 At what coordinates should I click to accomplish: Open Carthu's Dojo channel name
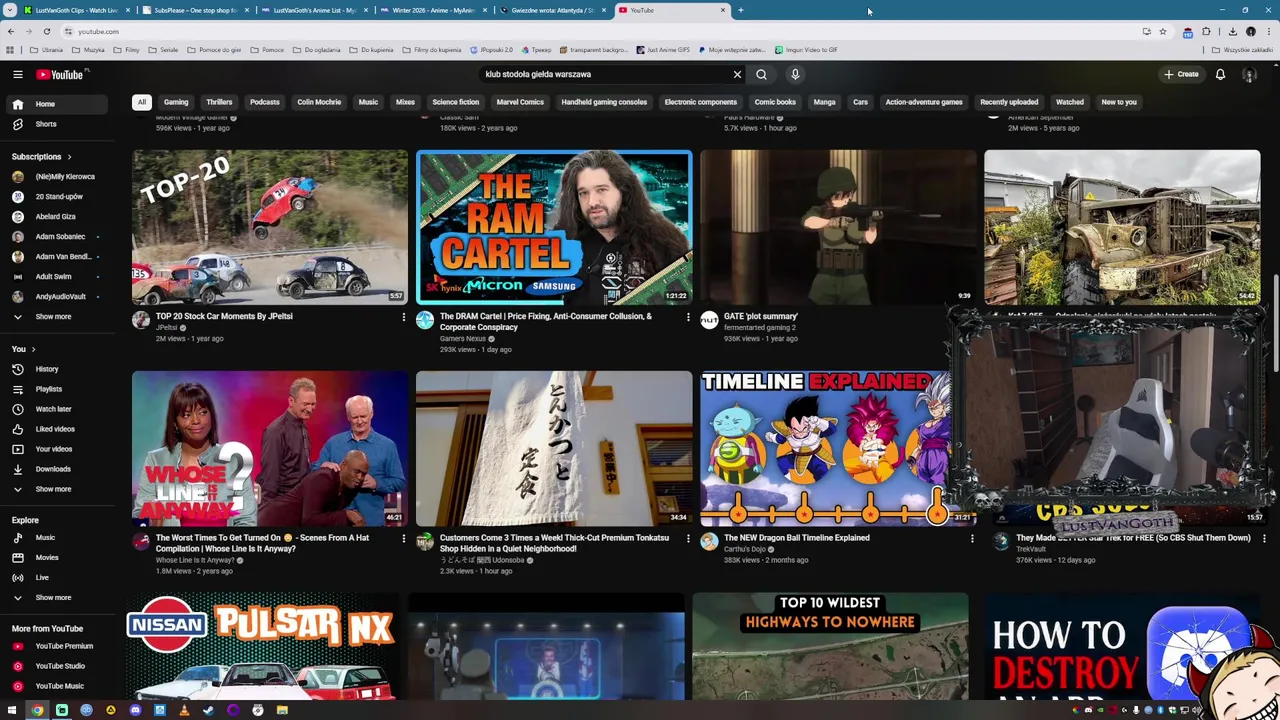point(745,549)
